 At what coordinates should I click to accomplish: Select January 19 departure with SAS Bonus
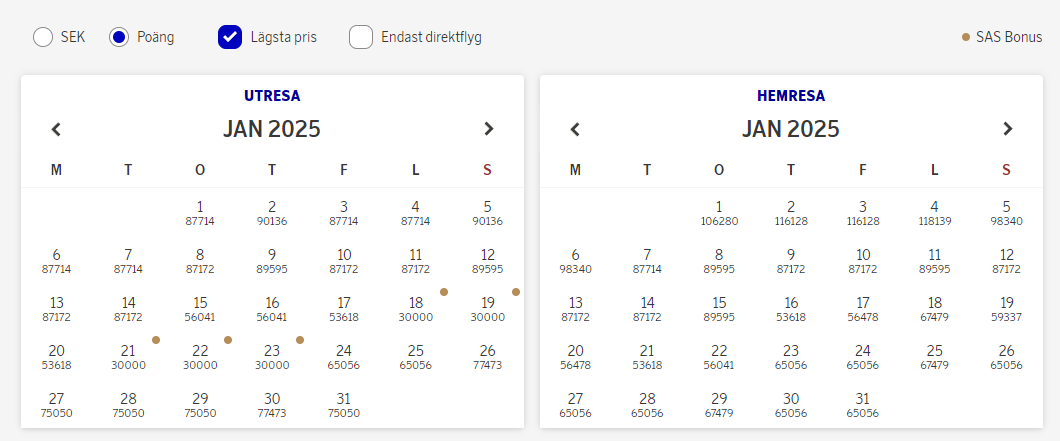point(488,308)
